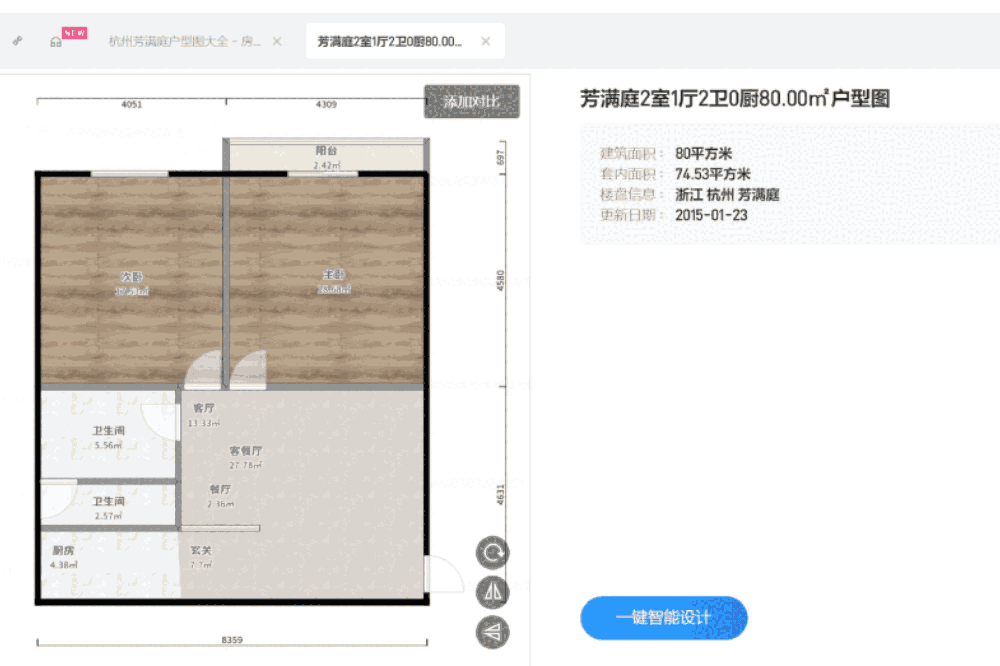Click the 客厅 living room label

pyautogui.click(x=203, y=408)
